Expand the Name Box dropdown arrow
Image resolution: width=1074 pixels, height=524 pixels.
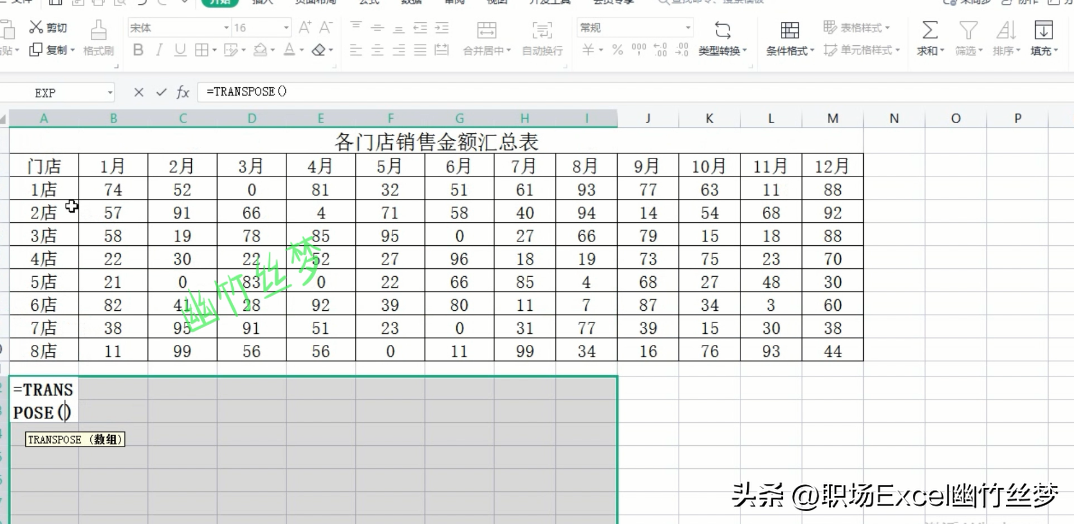pos(110,92)
